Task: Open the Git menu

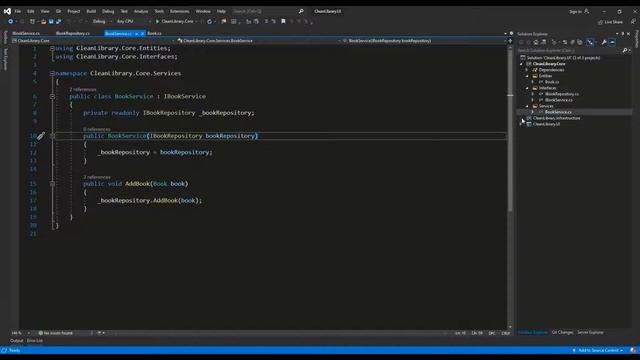Action: [x=58, y=11]
